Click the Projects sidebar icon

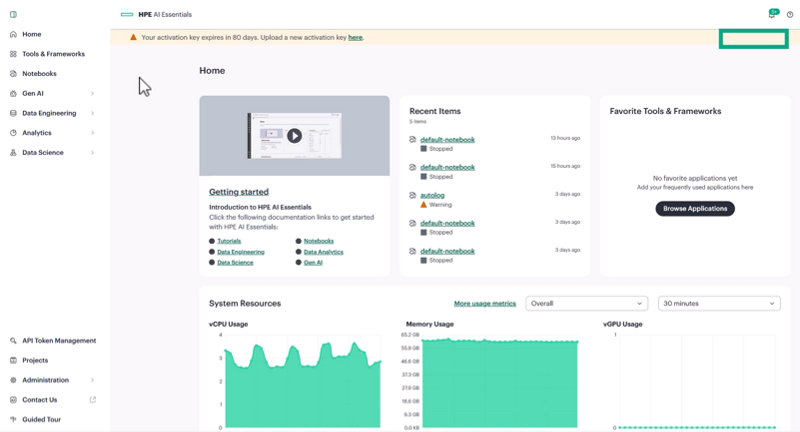pyautogui.click(x=13, y=360)
